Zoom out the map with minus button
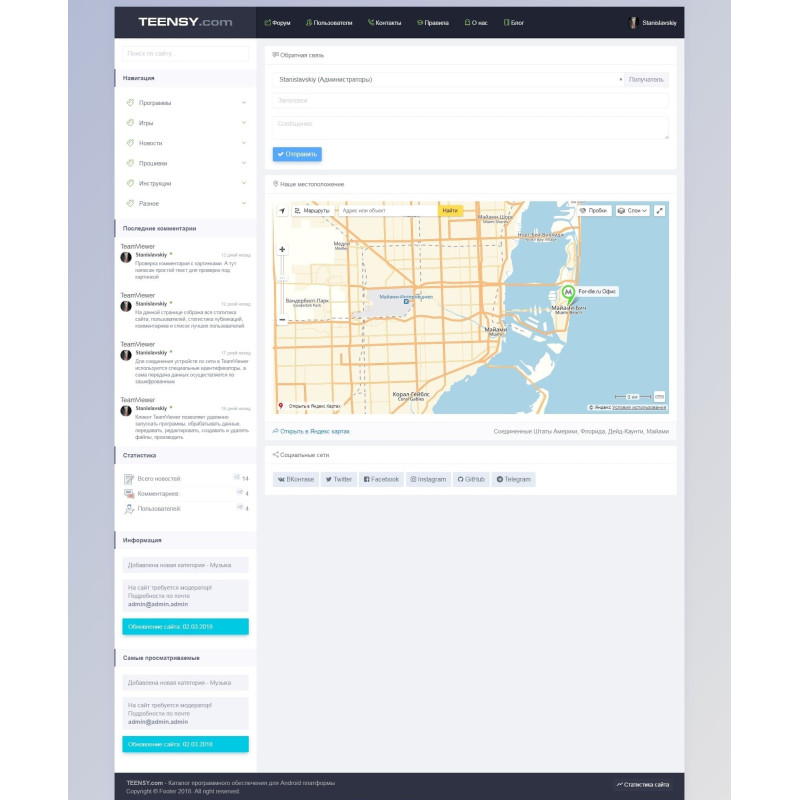800x800 pixels. [282, 320]
